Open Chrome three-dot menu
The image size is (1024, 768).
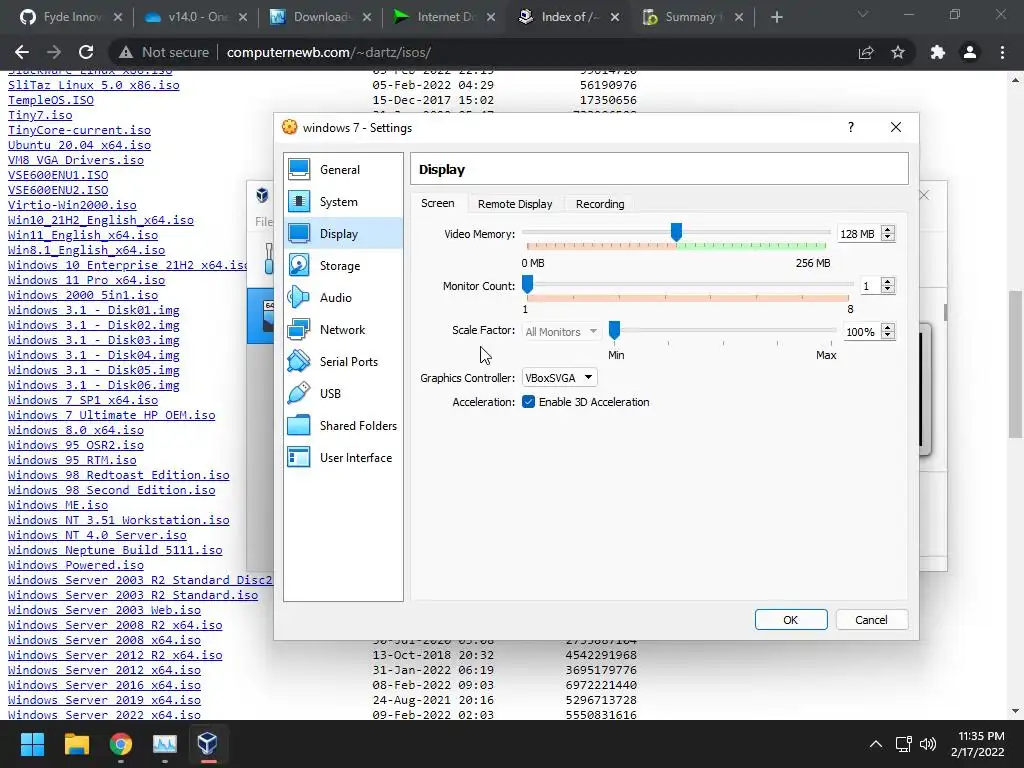point(1002,52)
